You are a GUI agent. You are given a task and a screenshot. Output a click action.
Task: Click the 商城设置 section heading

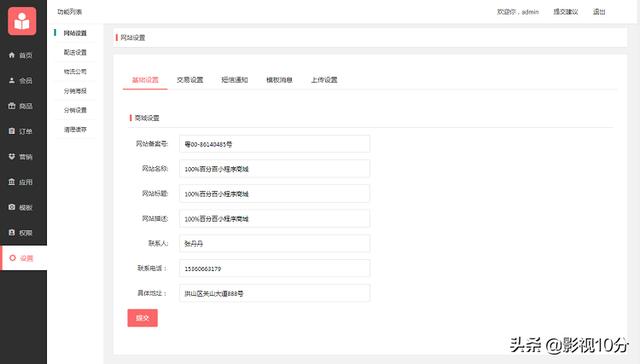point(147,118)
